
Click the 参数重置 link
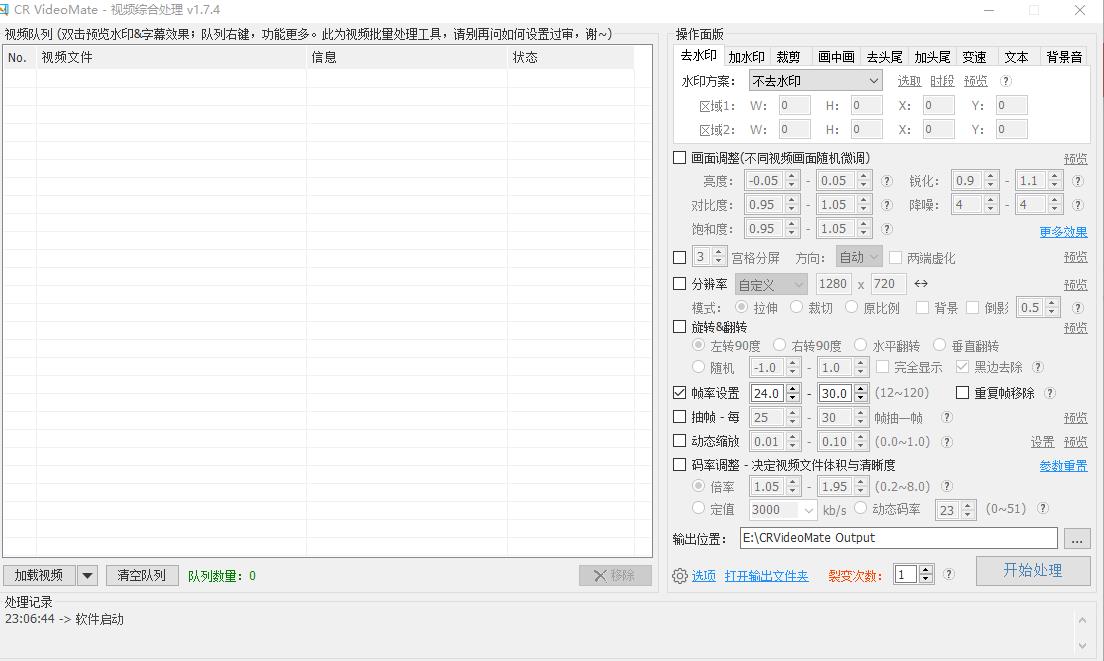click(x=1063, y=465)
